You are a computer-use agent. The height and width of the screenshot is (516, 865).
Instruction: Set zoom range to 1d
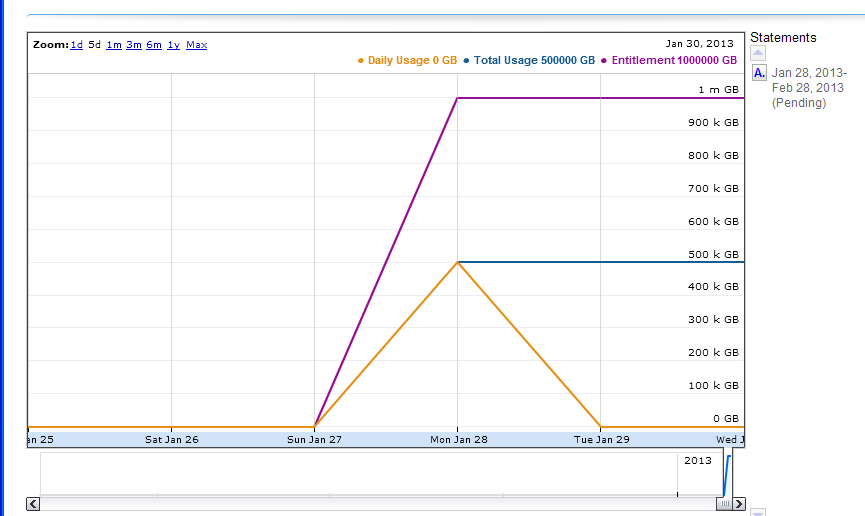(77, 45)
